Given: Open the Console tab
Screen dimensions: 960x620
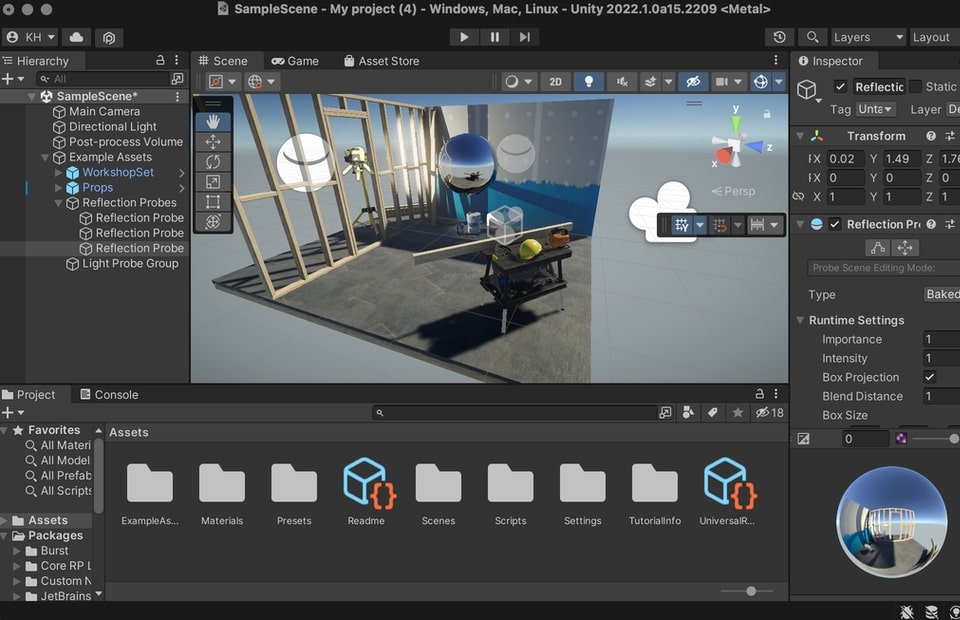Looking at the screenshot, I should [109, 395].
